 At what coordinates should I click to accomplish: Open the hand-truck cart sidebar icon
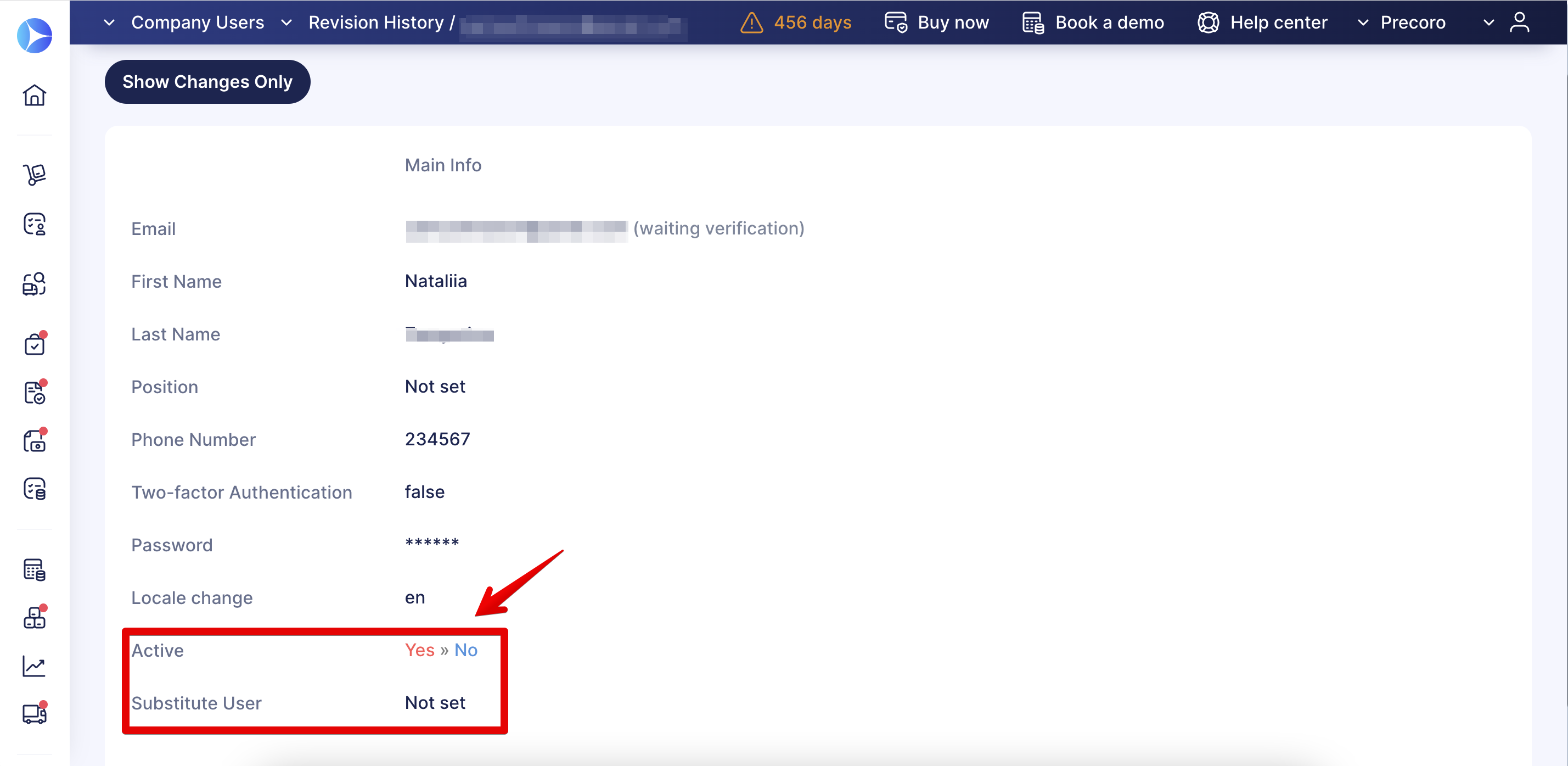click(x=35, y=175)
